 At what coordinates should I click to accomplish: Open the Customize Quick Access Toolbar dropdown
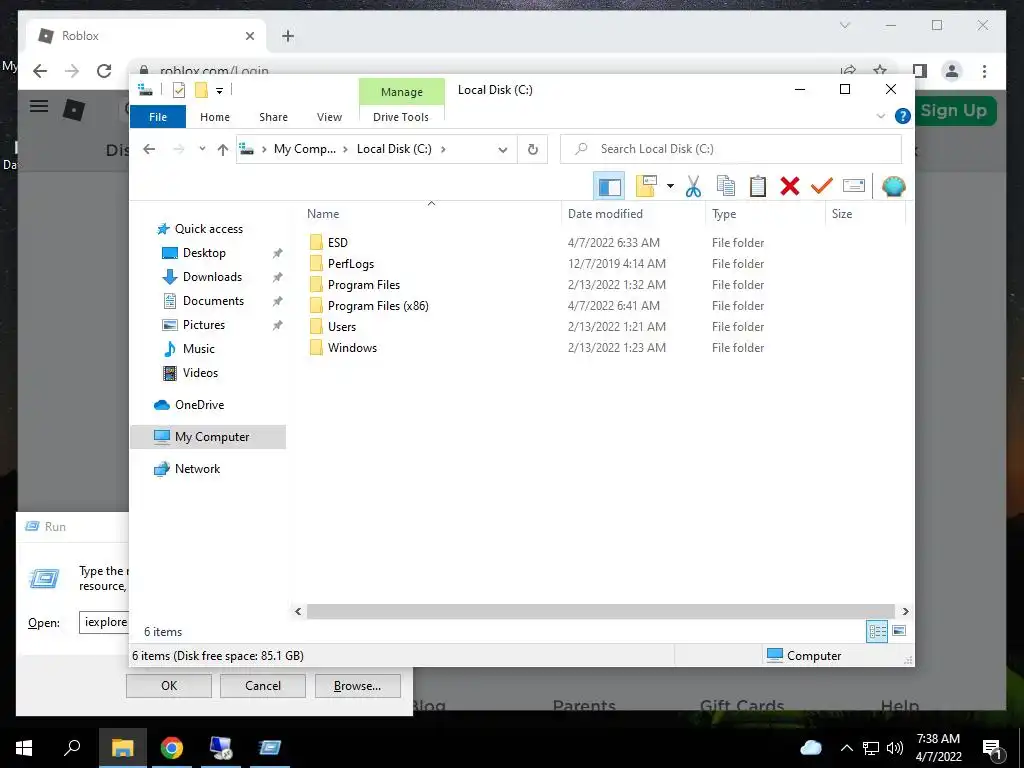pos(219,91)
